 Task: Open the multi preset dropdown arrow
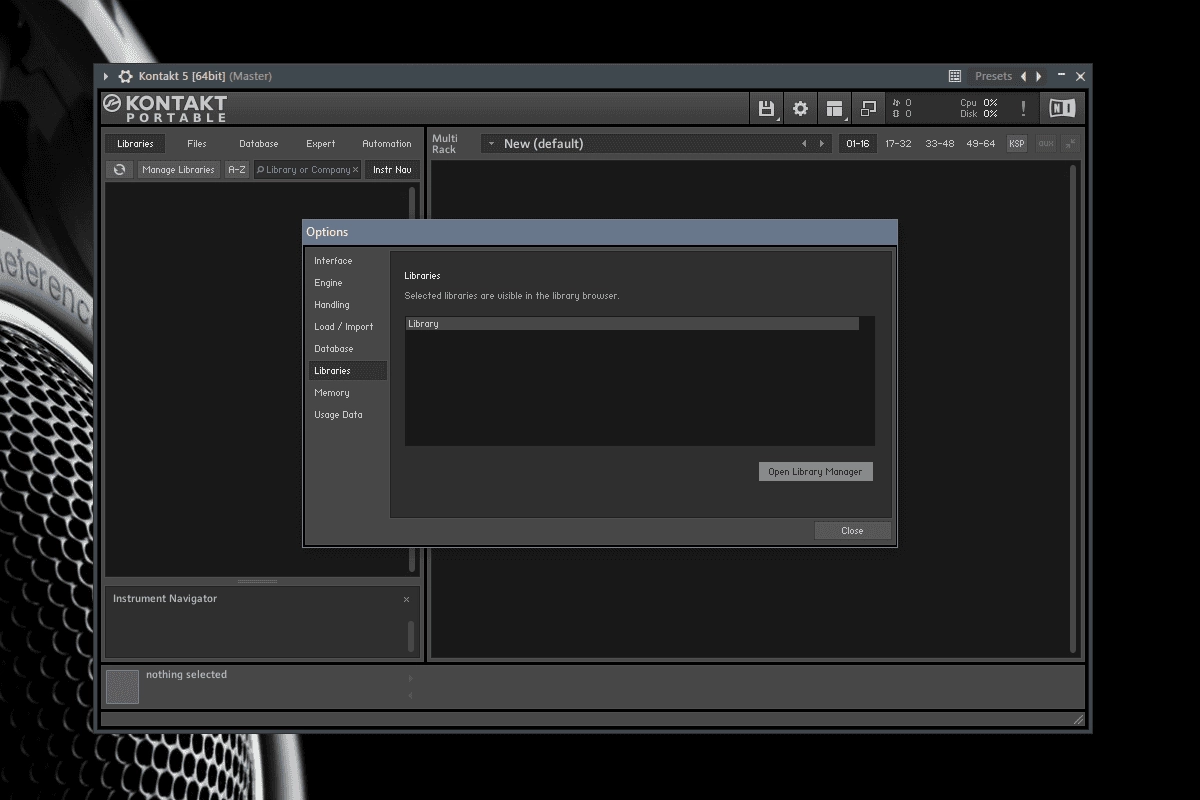coord(491,144)
